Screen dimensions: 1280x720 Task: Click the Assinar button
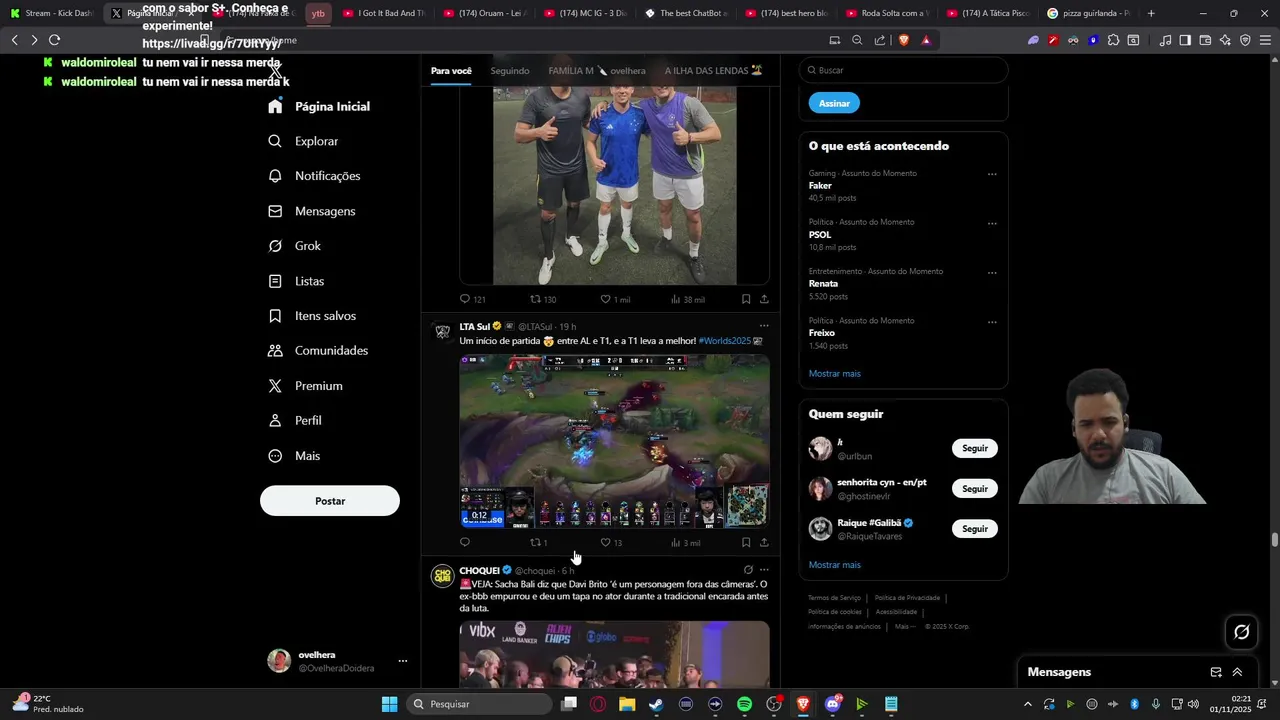click(x=834, y=103)
